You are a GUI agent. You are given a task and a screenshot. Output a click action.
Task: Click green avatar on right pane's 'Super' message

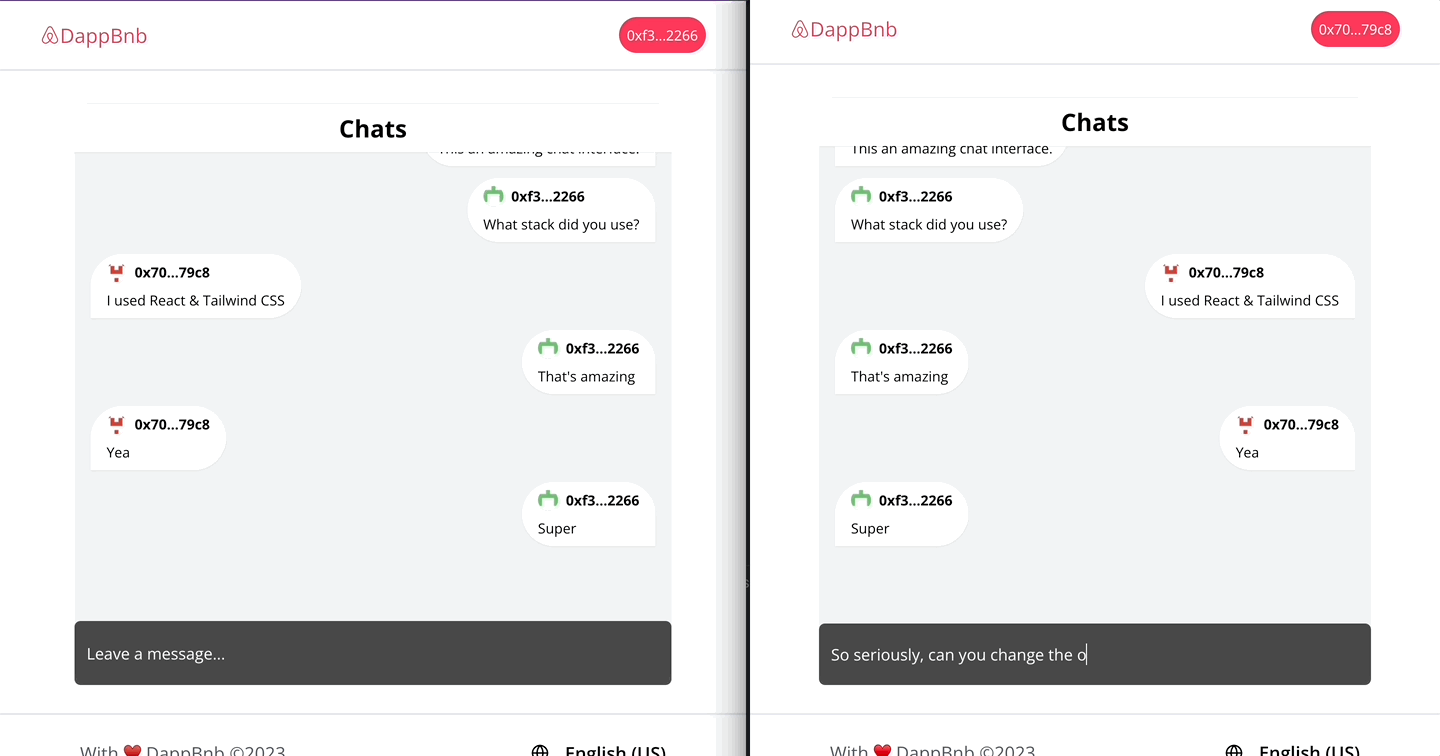point(861,500)
